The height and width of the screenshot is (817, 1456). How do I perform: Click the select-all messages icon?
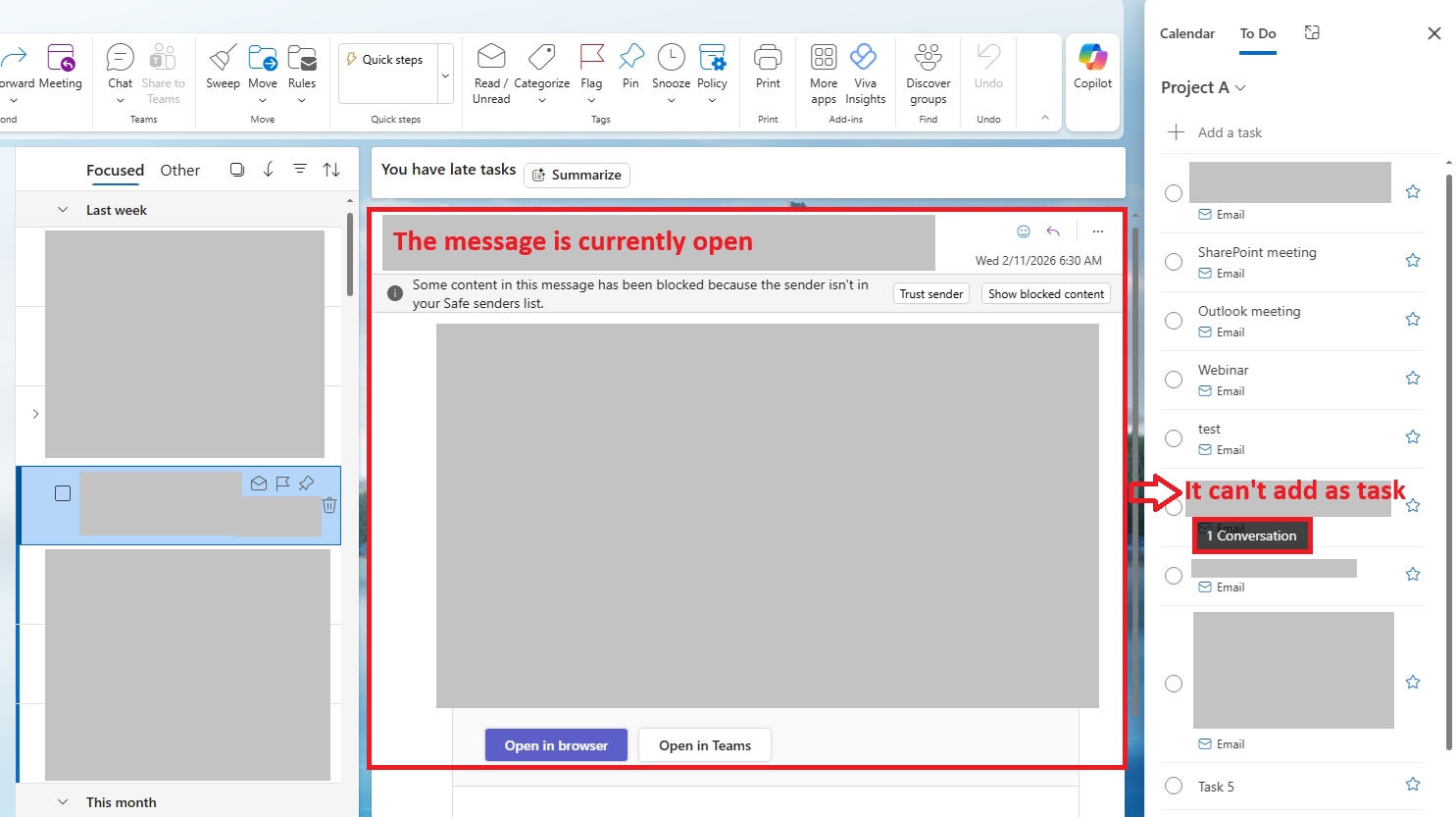coord(237,170)
